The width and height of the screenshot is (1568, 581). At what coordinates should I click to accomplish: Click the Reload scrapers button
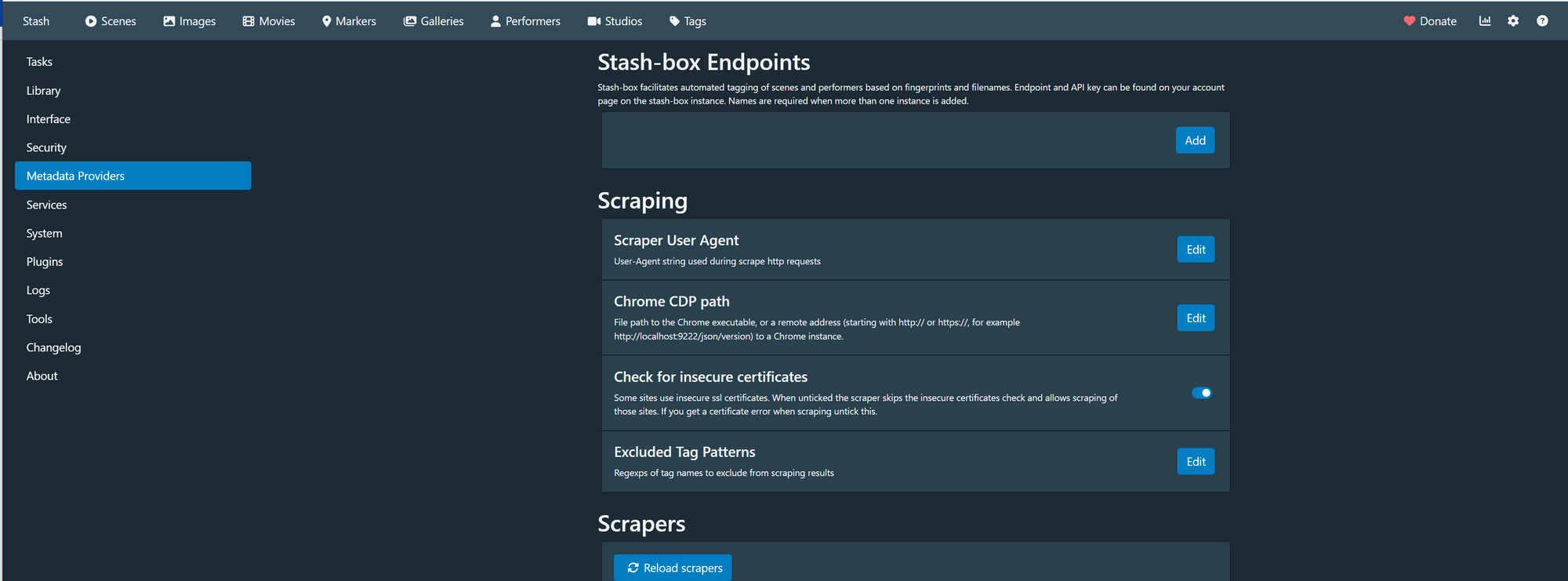(673, 568)
